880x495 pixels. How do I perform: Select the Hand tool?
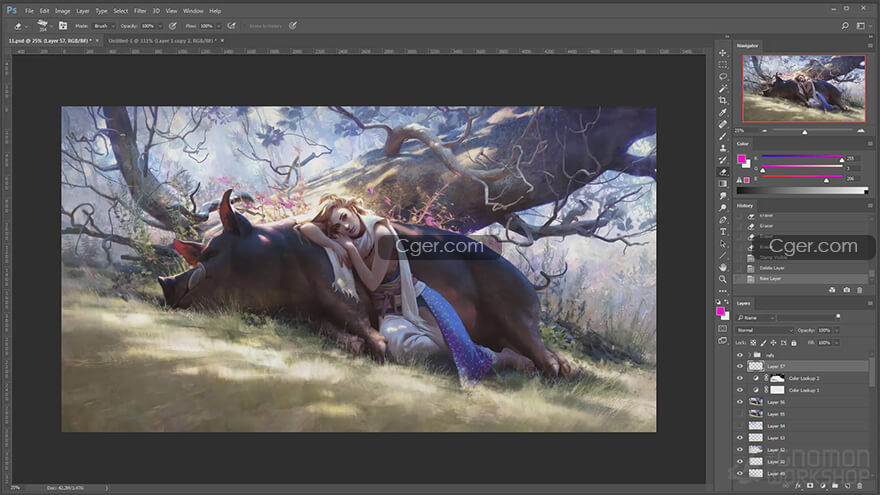(x=723, y=267)
